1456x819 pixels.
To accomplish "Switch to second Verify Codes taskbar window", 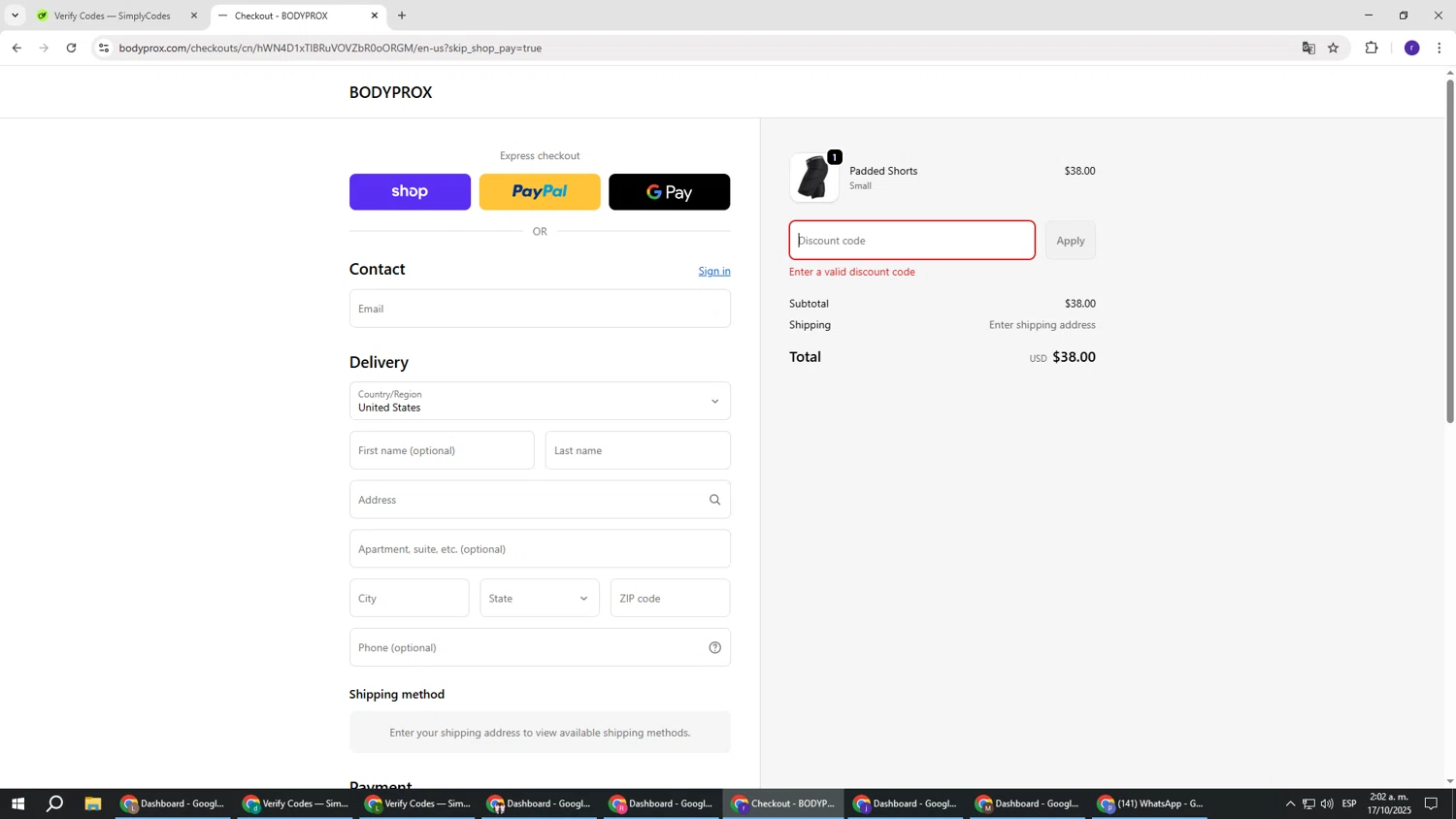I will tap(418, 803).
